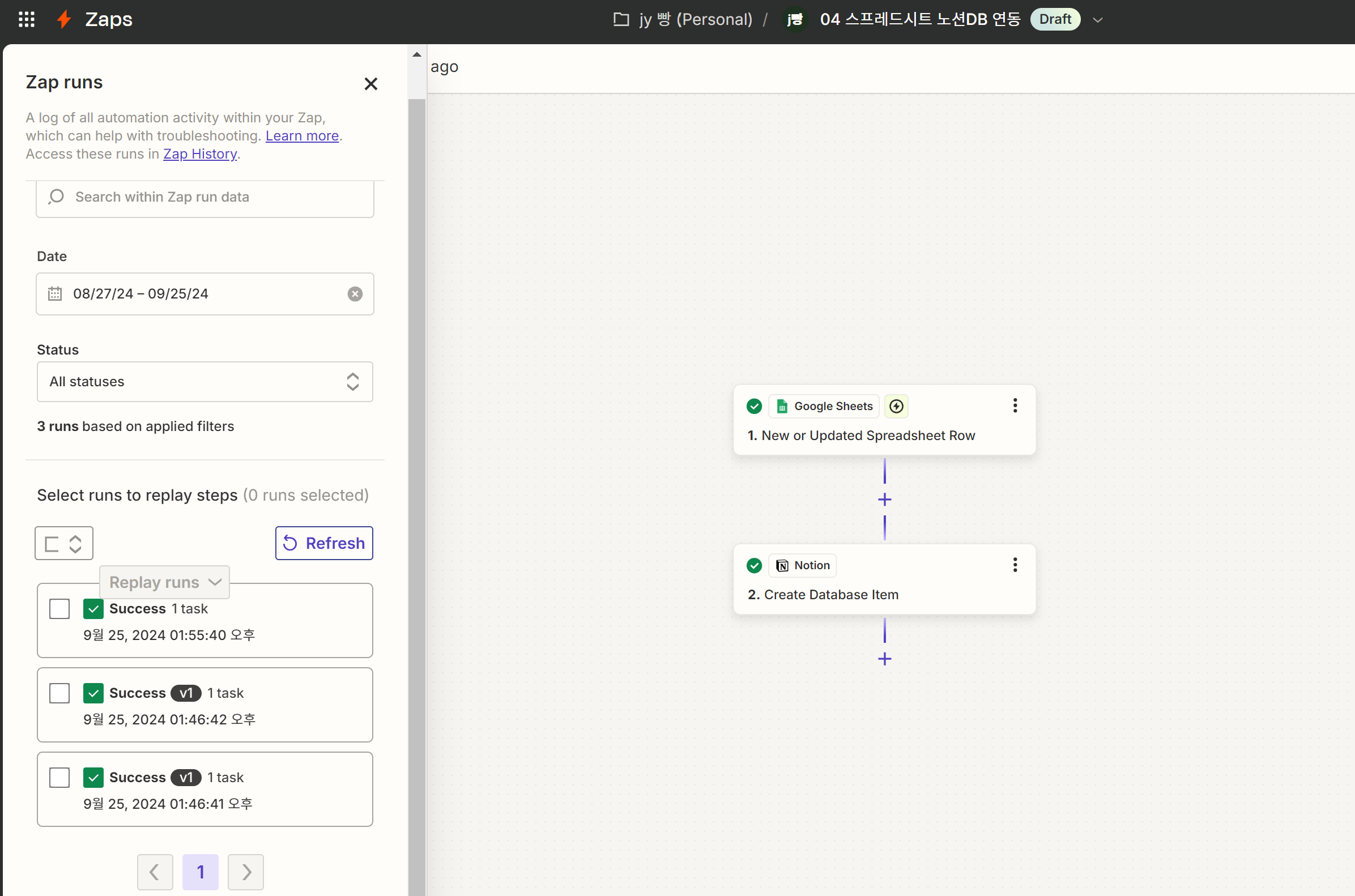The height and width of the screenshot is (896, 1355).
Task: Open the Zap History link
Action: (x=200, y=154)
